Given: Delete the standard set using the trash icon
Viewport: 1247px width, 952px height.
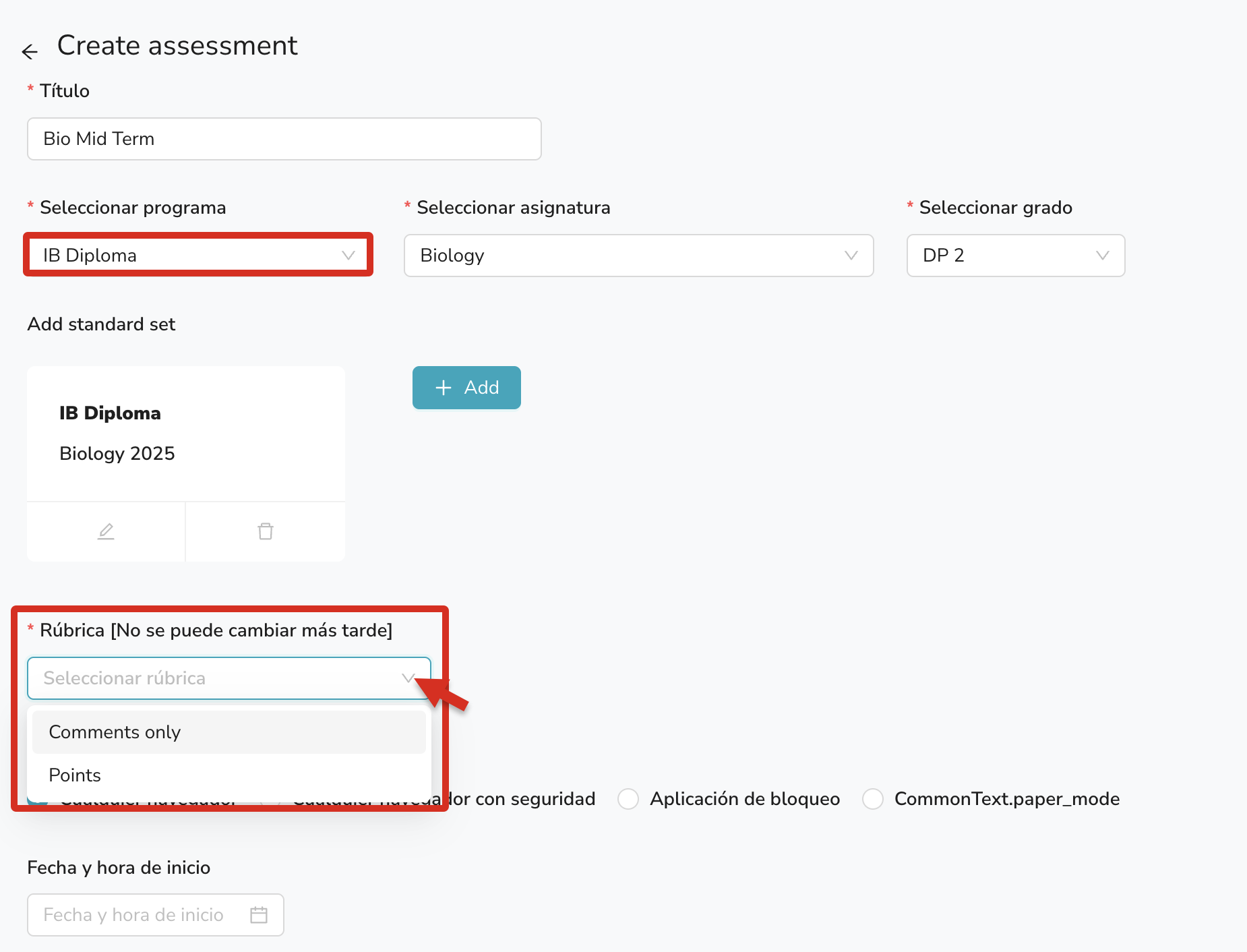Looking at the screenshot, I should tap(266, 531).
